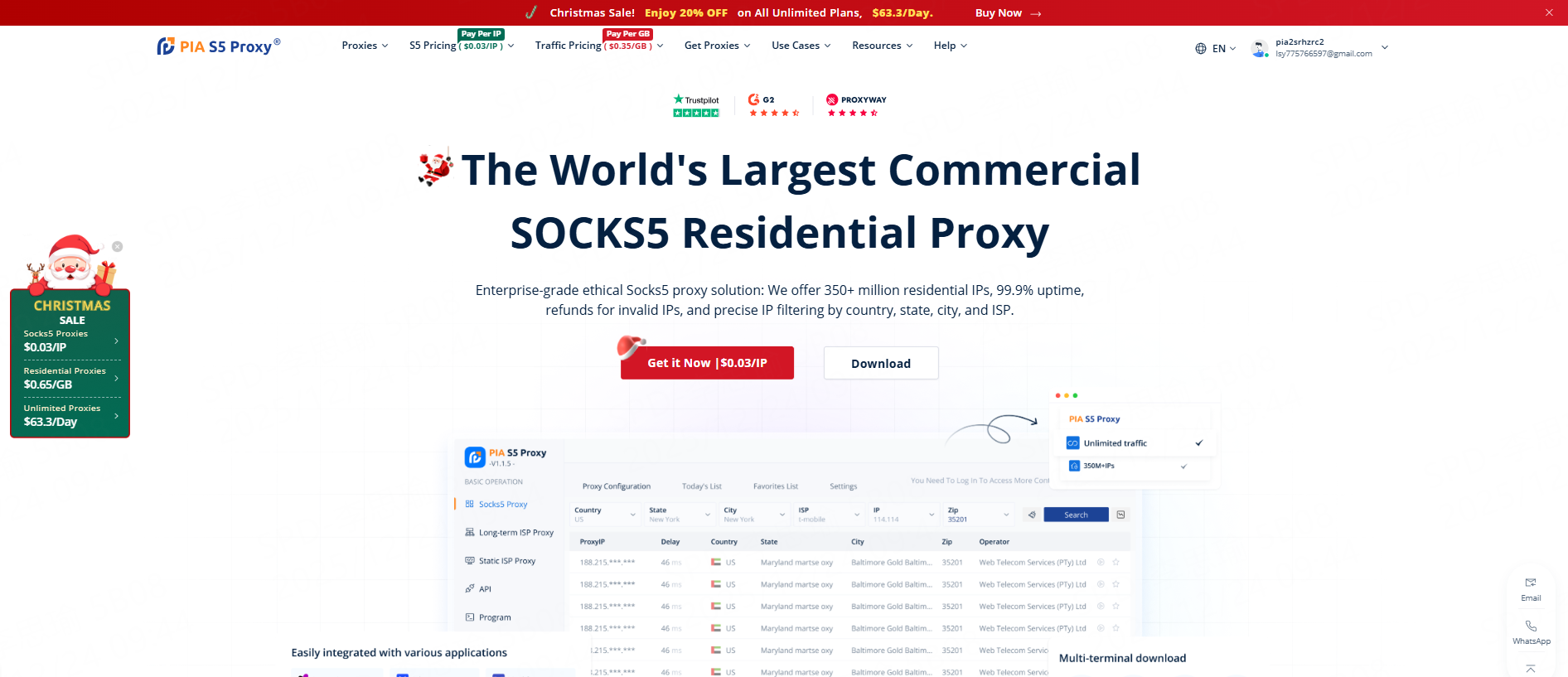The height and width of the screenshot is (677, 1568).
Task: Open the G2 rating badge
Action: [773, 105]
